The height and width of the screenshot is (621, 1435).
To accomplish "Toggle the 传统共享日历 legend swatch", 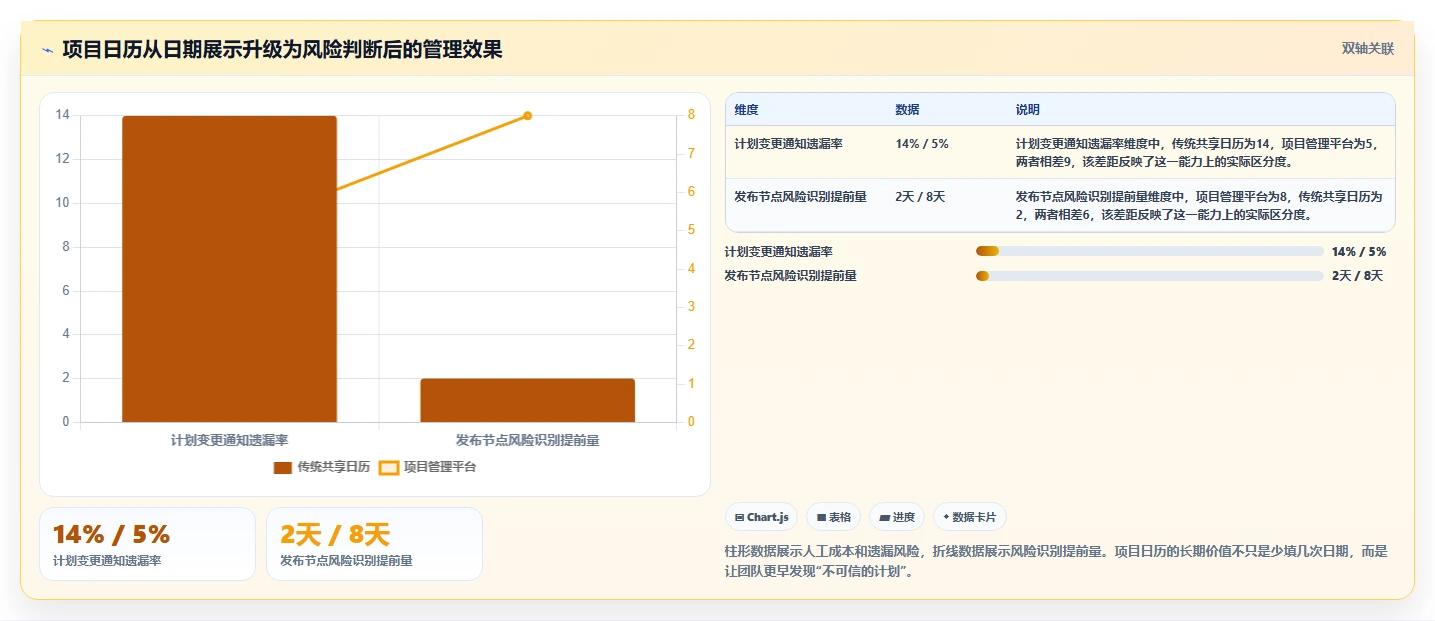I will 283,467.
